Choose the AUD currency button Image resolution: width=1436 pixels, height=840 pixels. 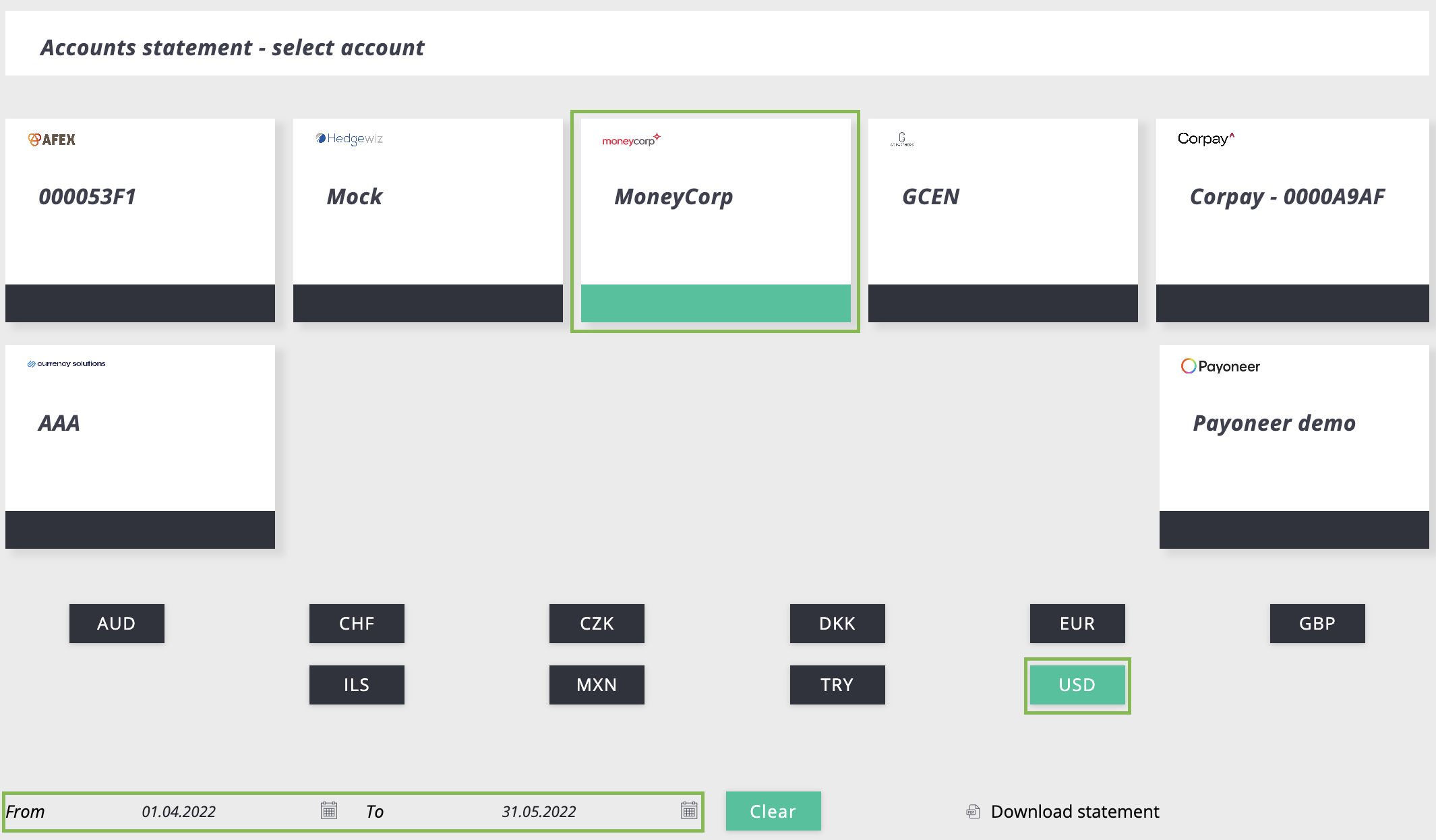pos(117,624)
